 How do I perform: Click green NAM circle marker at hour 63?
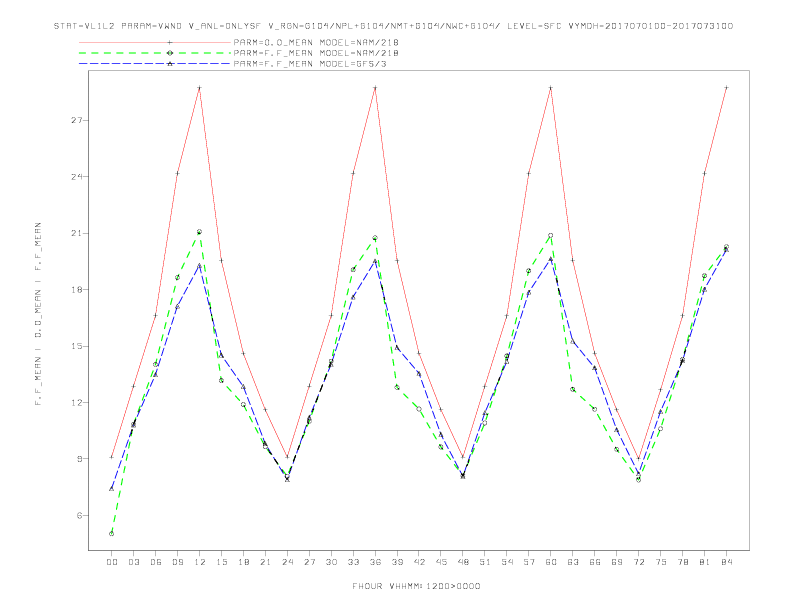pos(573,389)
